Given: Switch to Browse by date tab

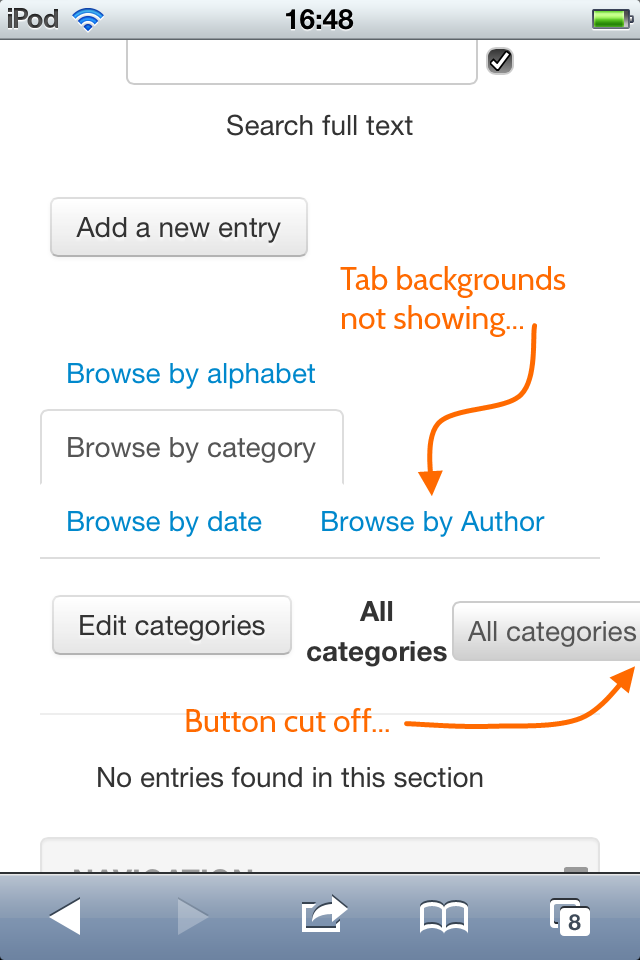Looking at the screenshot, I should click(164, 522).
